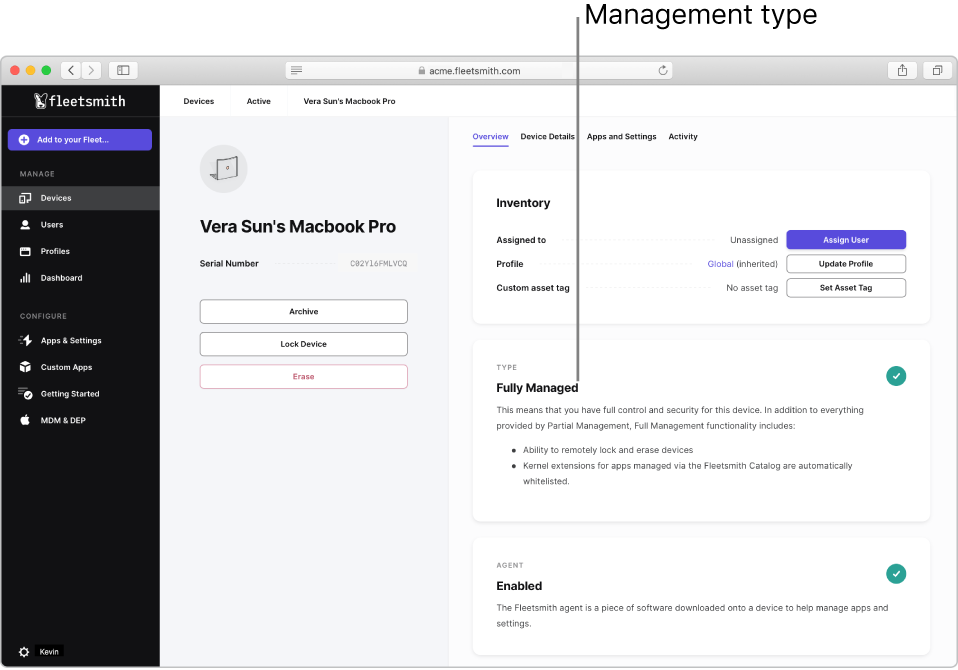Open settings via the gear icon
Viewport: 958px width, 670px height.
tap(24, 652)
